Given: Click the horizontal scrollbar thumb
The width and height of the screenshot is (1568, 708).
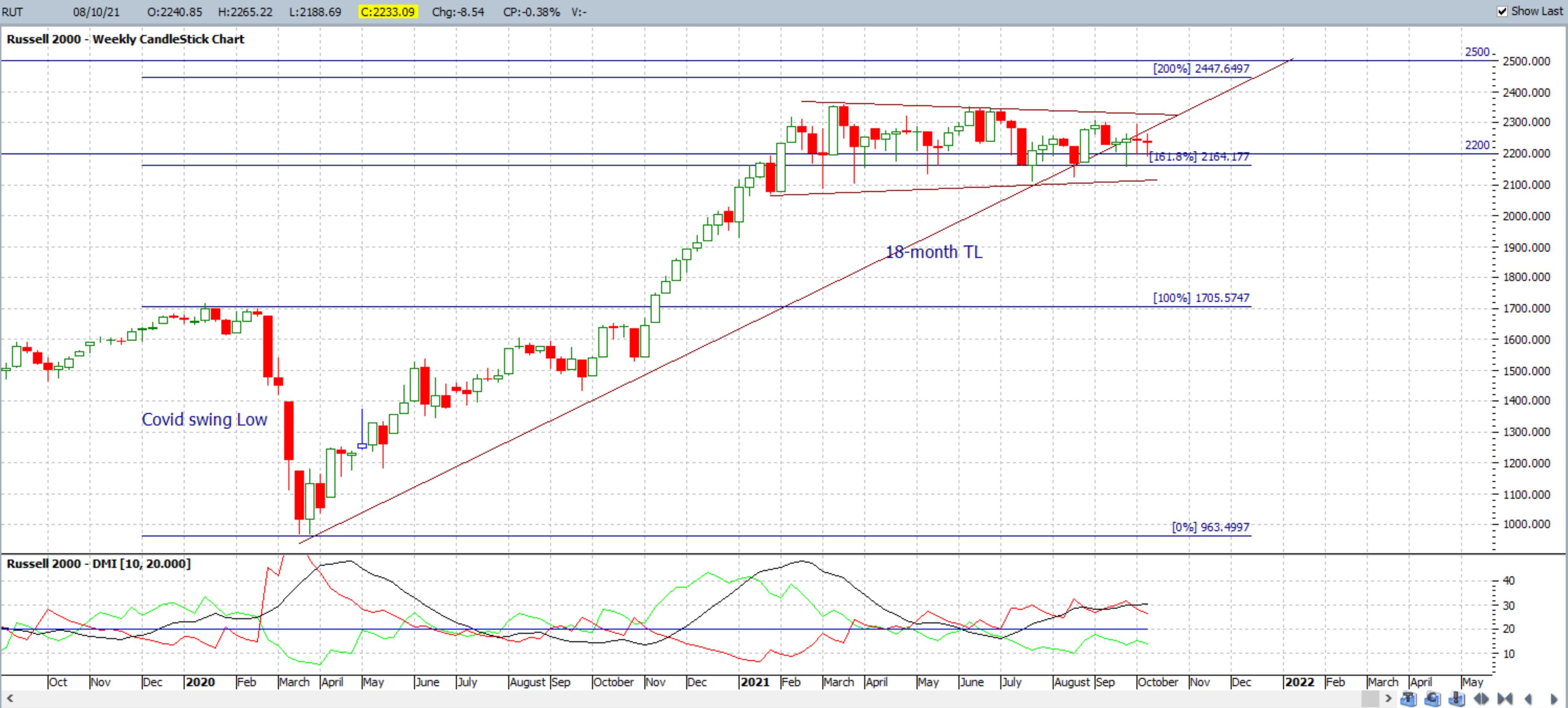Looking at the screenshot, I should point(1371,698).
